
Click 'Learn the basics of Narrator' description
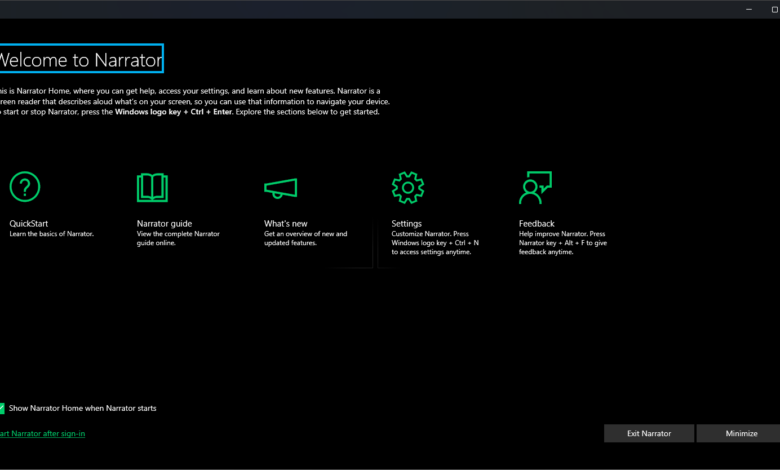[x=51, y=234]
